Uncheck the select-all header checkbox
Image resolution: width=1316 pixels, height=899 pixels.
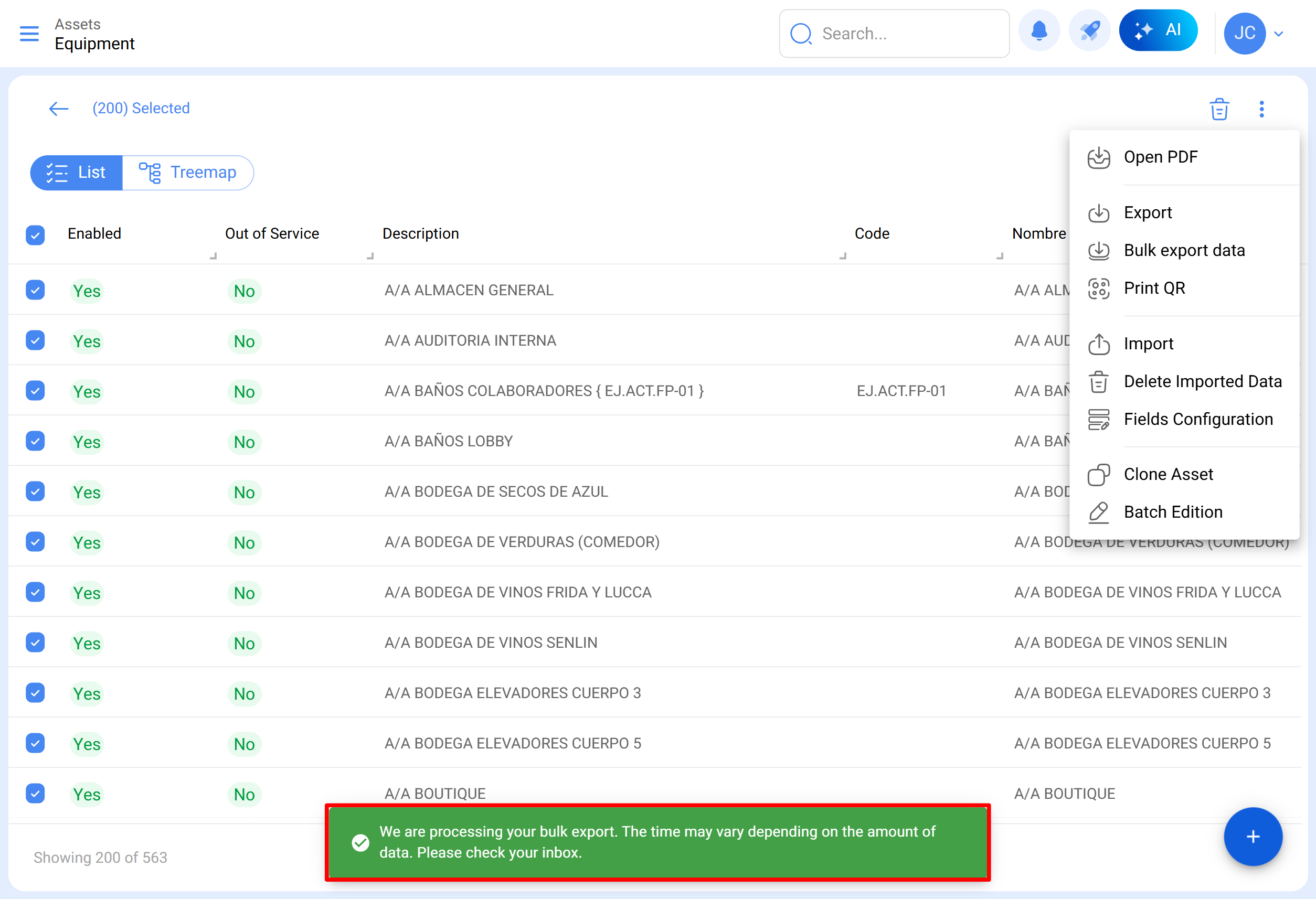coord(35,234)
